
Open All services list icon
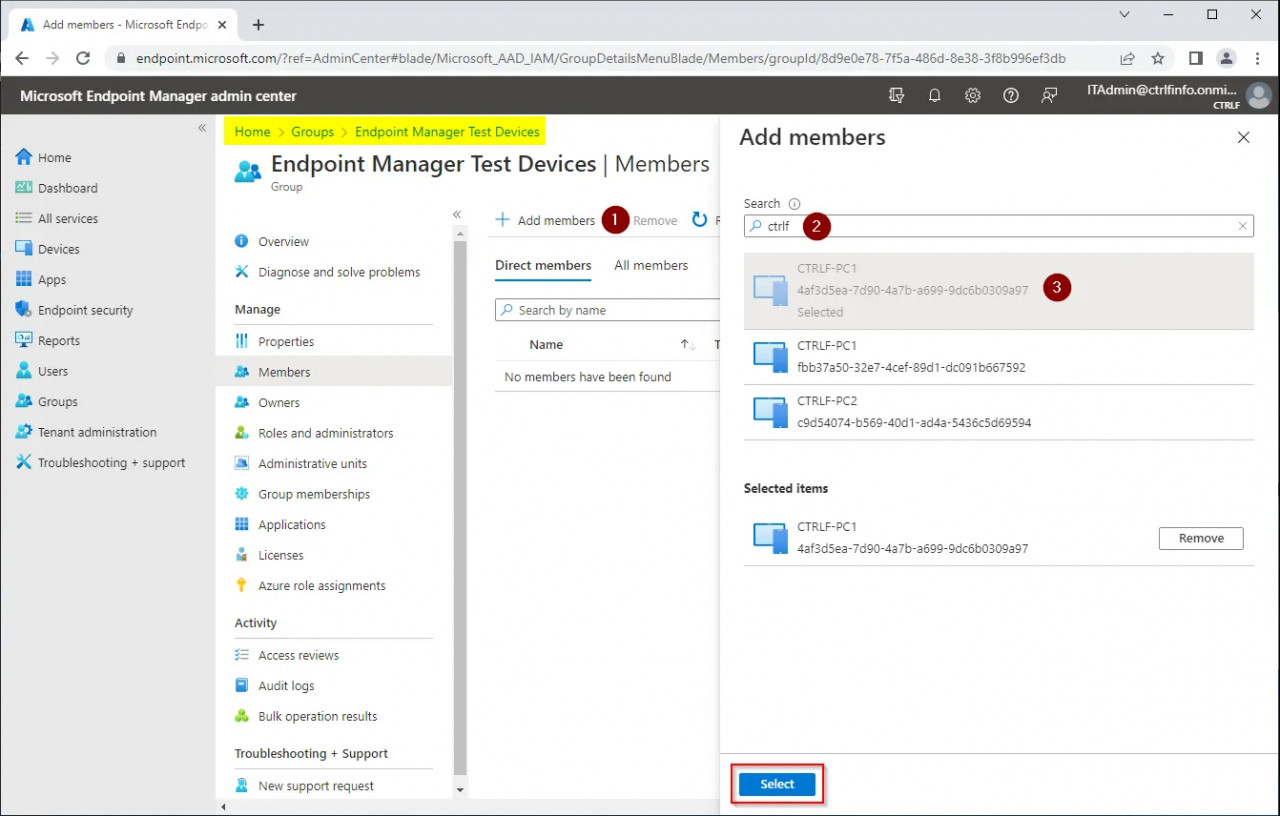(24, 218)
